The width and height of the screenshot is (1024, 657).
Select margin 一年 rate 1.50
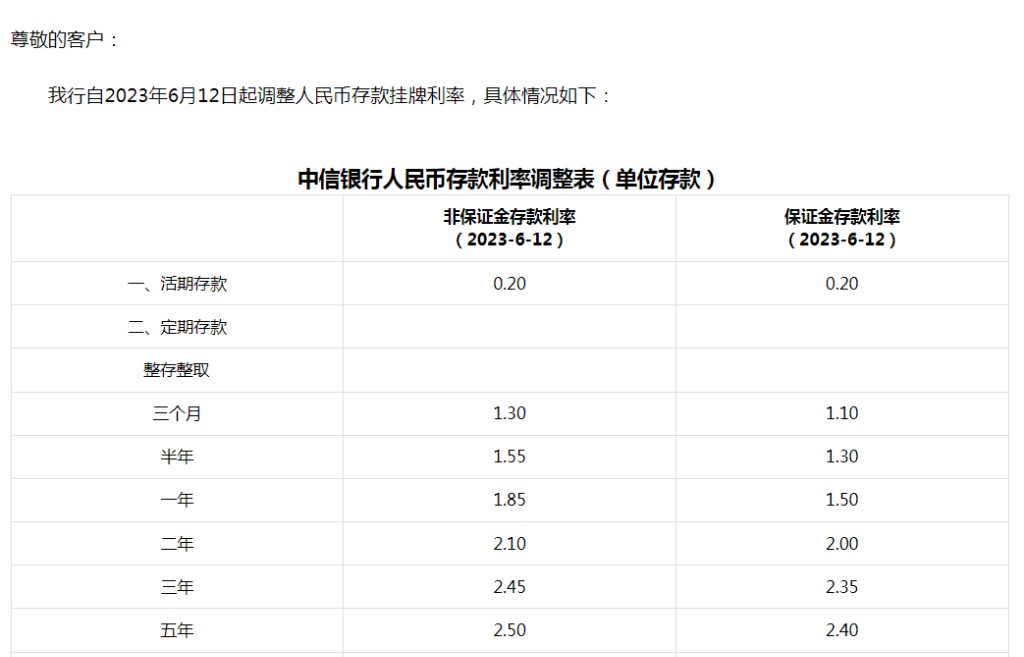(x=842, y=500)
